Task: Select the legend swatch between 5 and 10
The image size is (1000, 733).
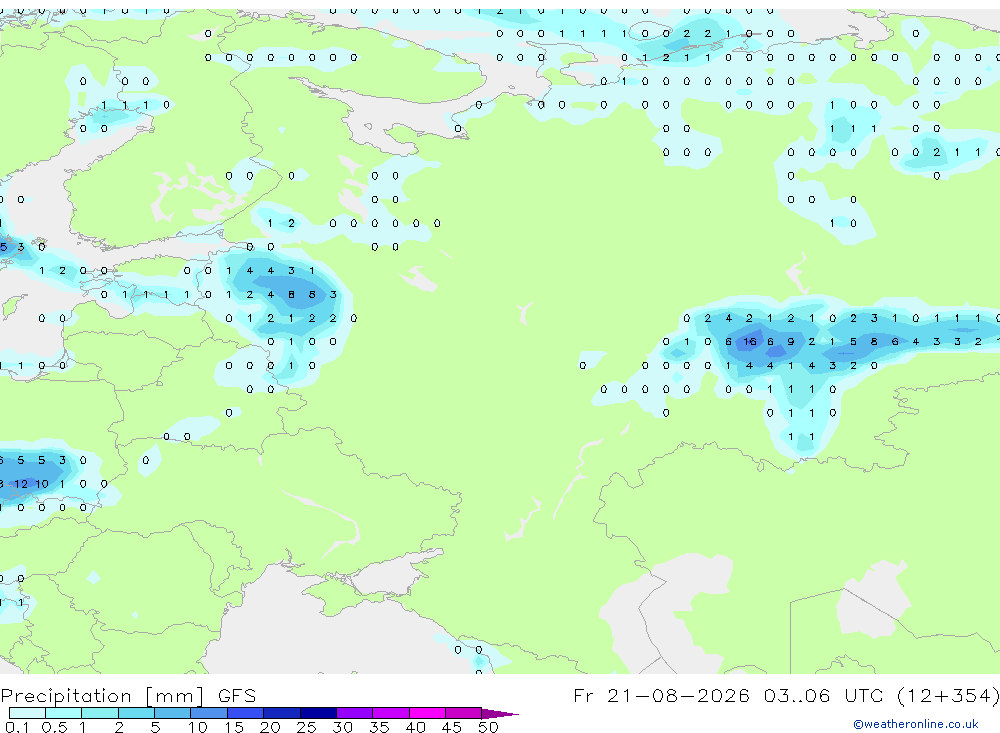Action: (173, 713)
